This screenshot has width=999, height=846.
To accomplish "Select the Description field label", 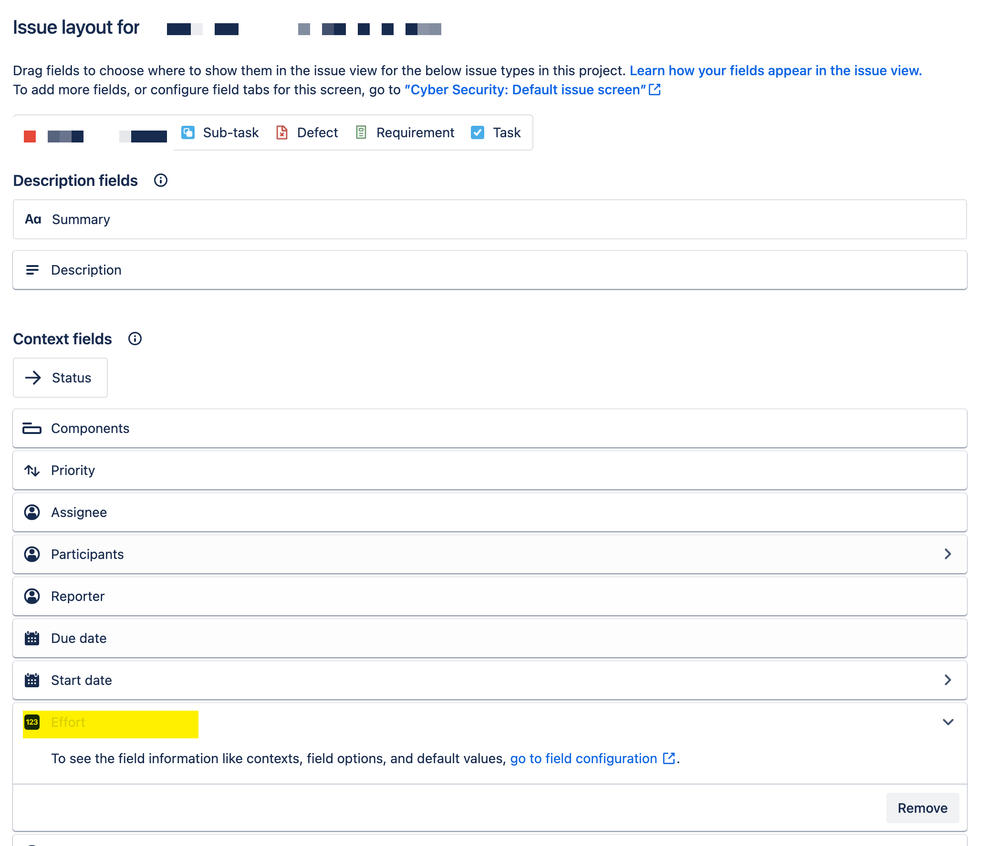I will 86,270.
